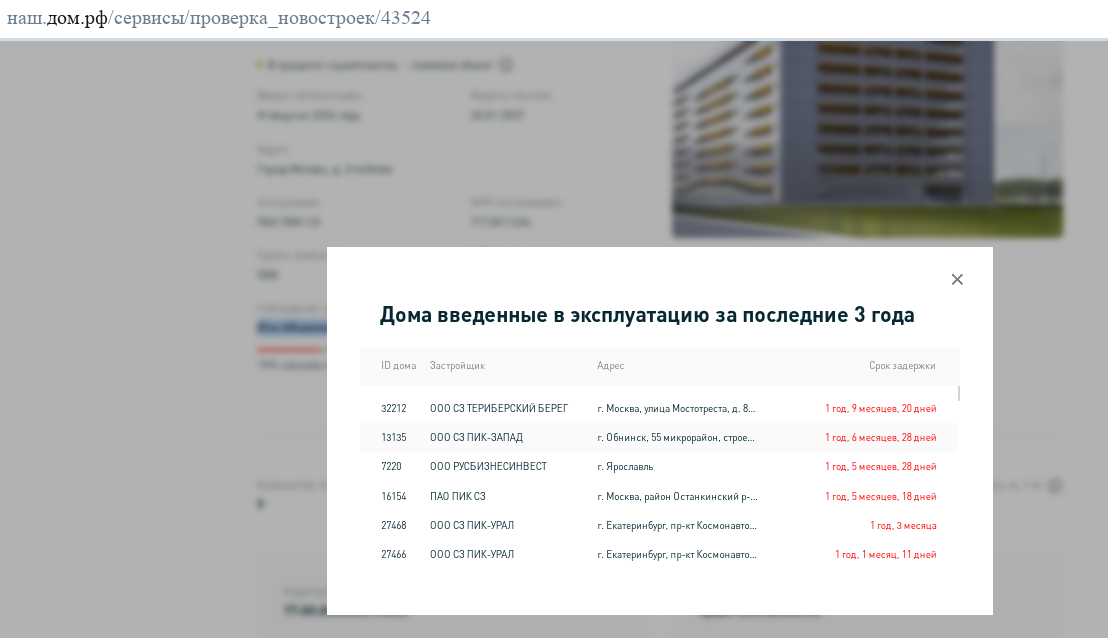Open the building photo at top right
Image resolution: width=1108 pixels, height=638 pixels.
[868, 139]
